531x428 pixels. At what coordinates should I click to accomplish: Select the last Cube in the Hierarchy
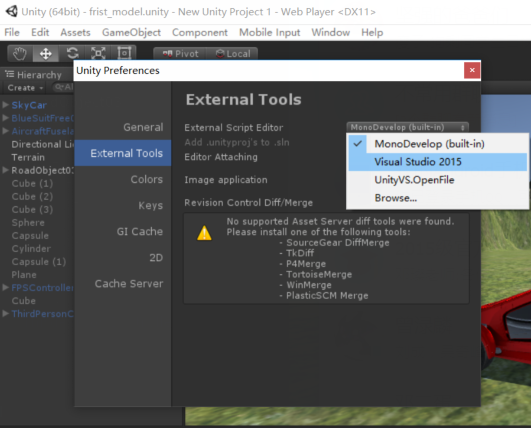click(x=23, y=301)
